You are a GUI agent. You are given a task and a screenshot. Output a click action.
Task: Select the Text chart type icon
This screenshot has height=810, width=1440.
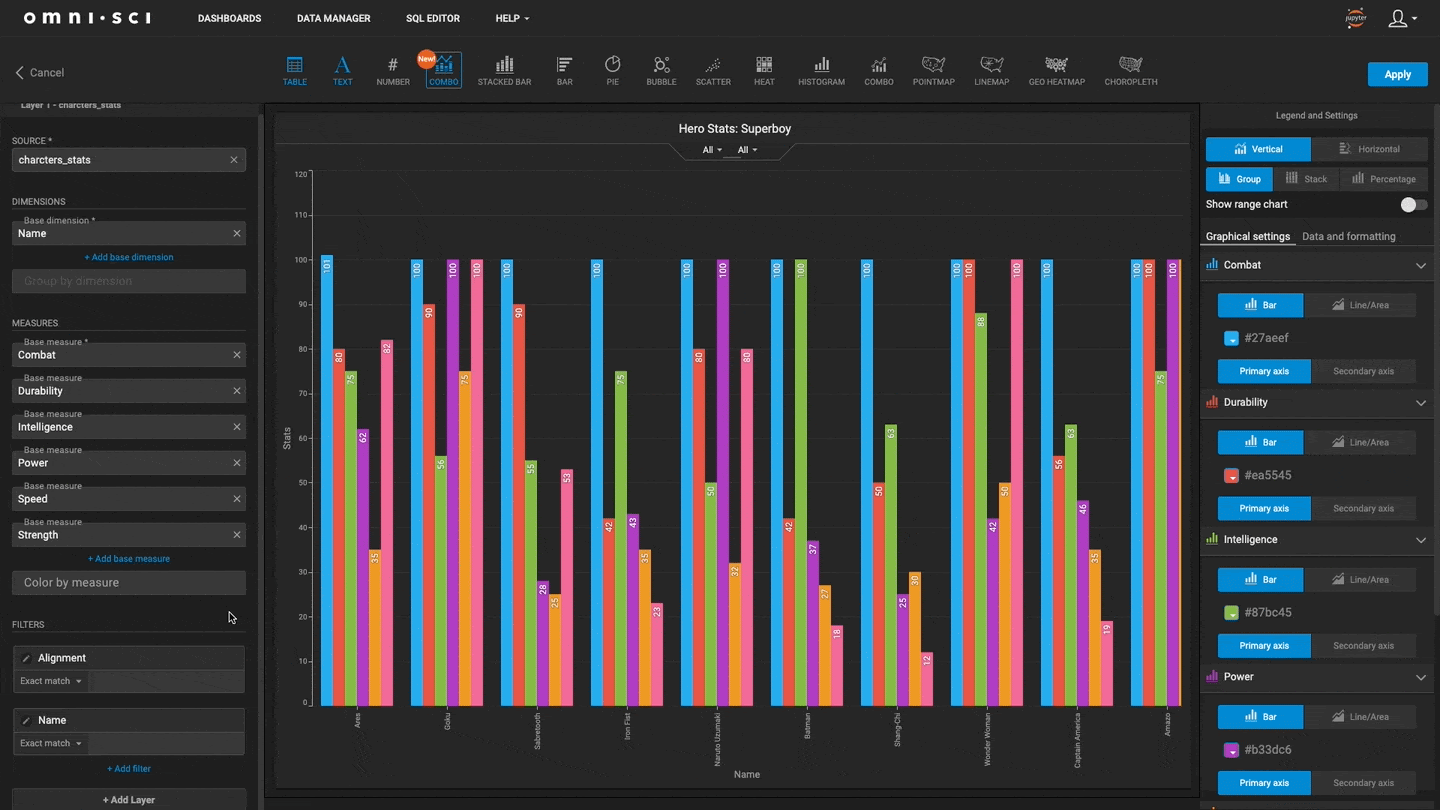click(342, 70)
